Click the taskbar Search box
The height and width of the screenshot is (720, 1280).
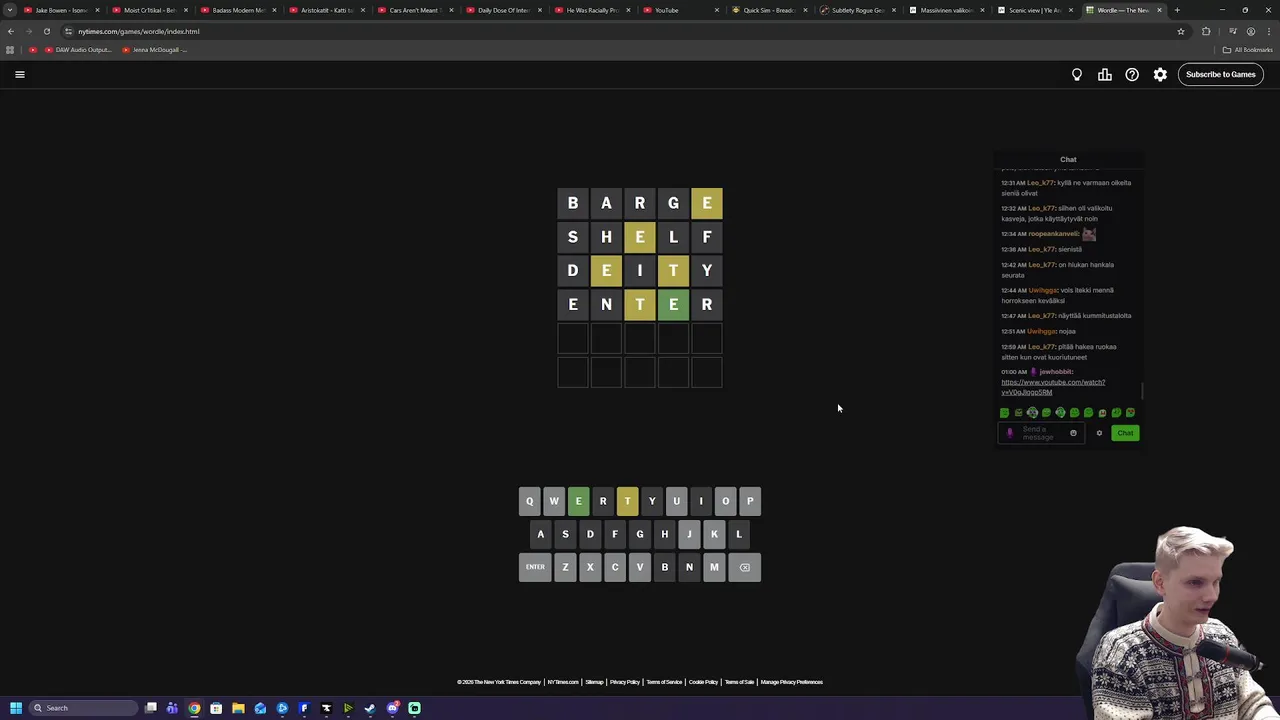83,708
